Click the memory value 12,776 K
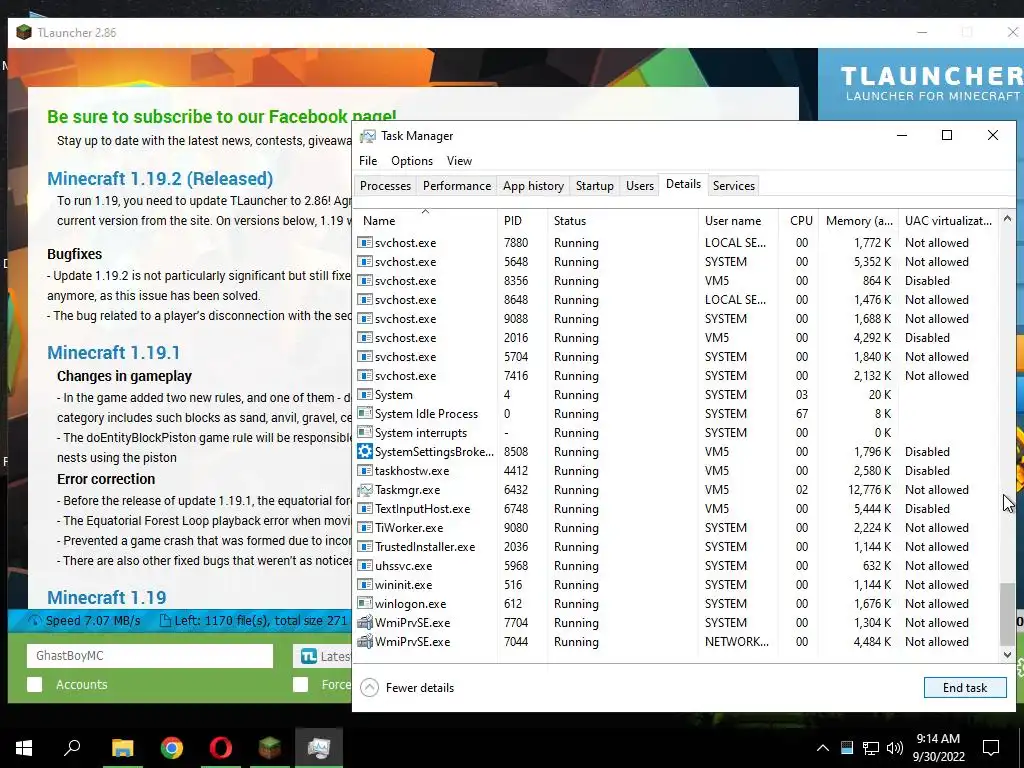The width and height of the screenshot is (1024, 768). (869, 490)
